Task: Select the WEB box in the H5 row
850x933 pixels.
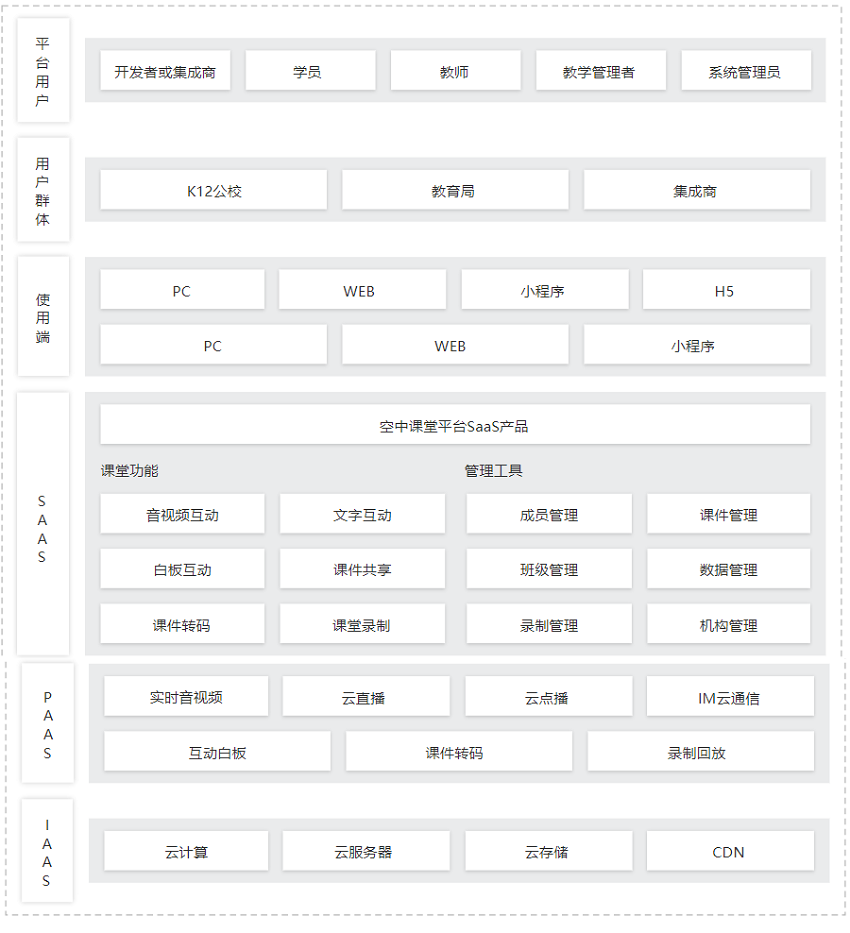Action: (x=362, y=290)
